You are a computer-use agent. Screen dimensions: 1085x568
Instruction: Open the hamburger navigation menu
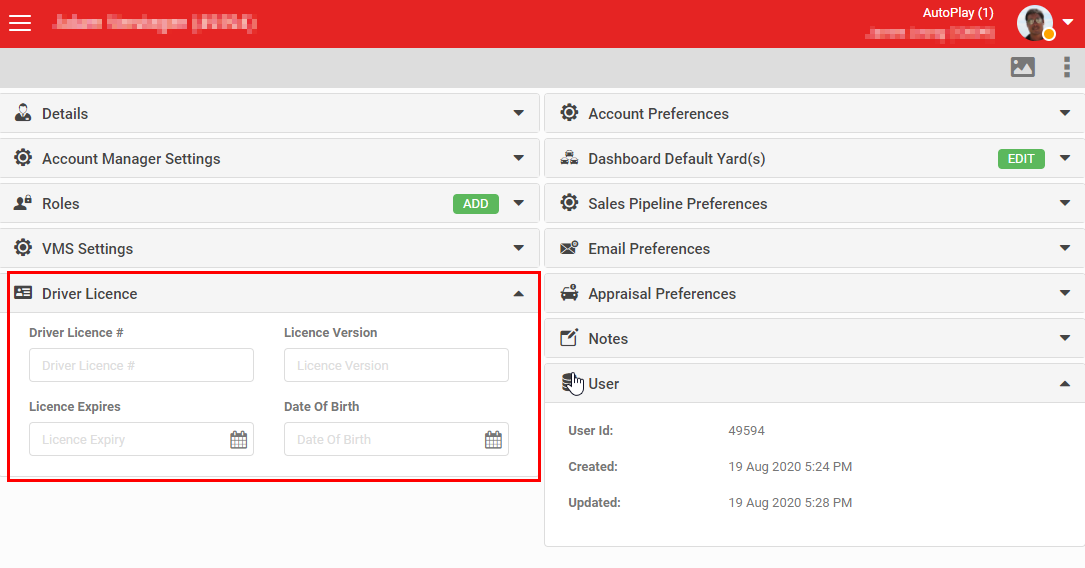20,23
